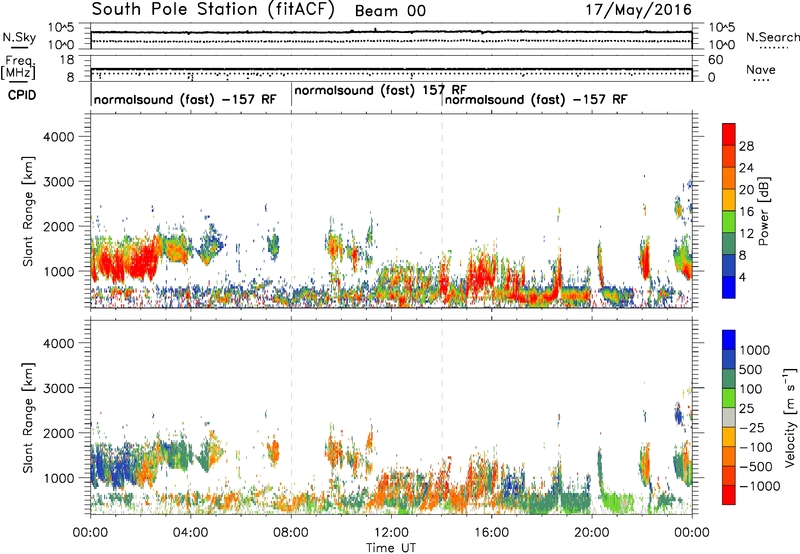
Task: Click the 08:00 time axis label
Action: click(x=291, y=533)
